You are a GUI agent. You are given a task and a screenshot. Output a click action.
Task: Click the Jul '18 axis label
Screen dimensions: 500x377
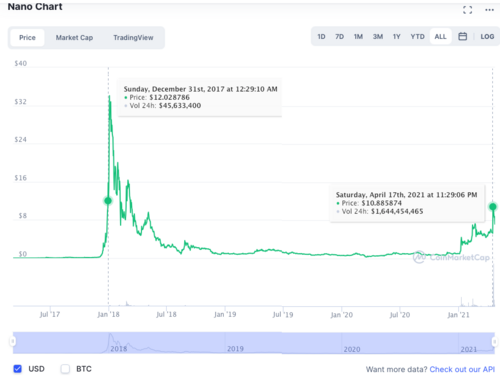166,314
